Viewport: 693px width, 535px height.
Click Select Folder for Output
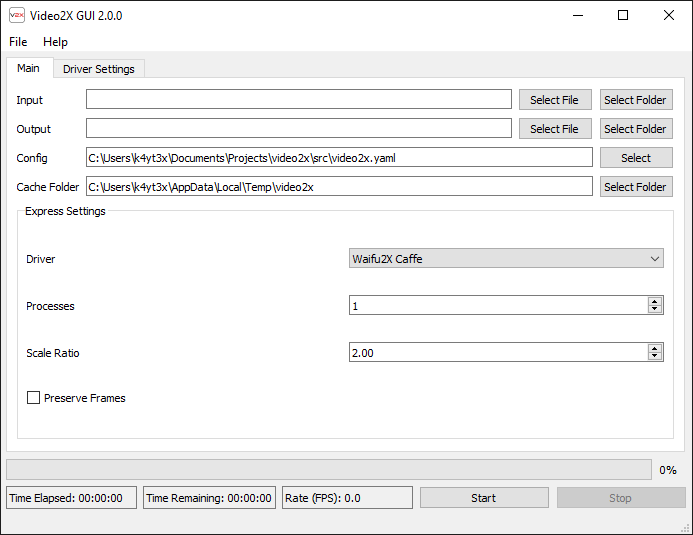[x=636, y=129]
